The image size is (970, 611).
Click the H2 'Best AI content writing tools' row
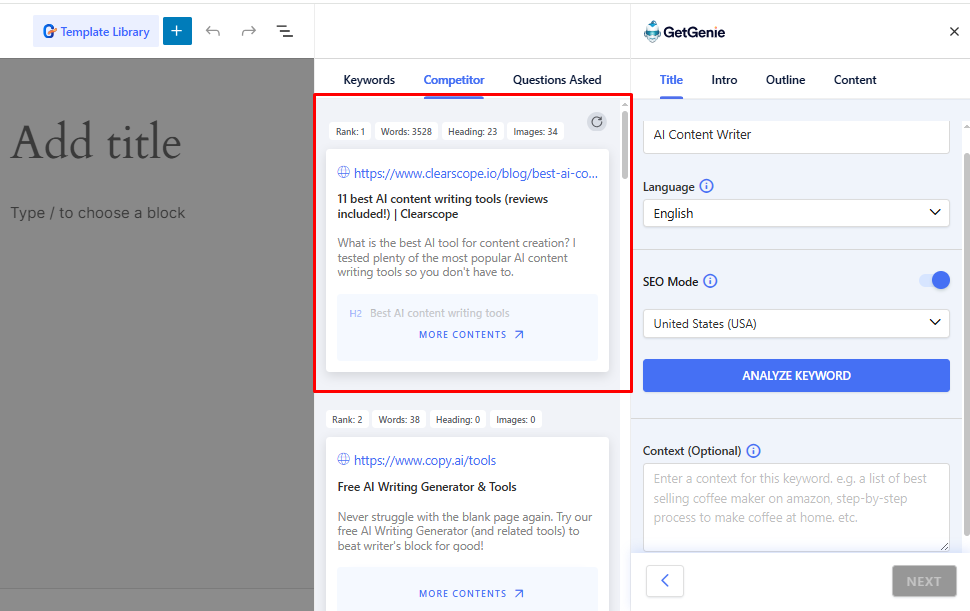(429, 314)
